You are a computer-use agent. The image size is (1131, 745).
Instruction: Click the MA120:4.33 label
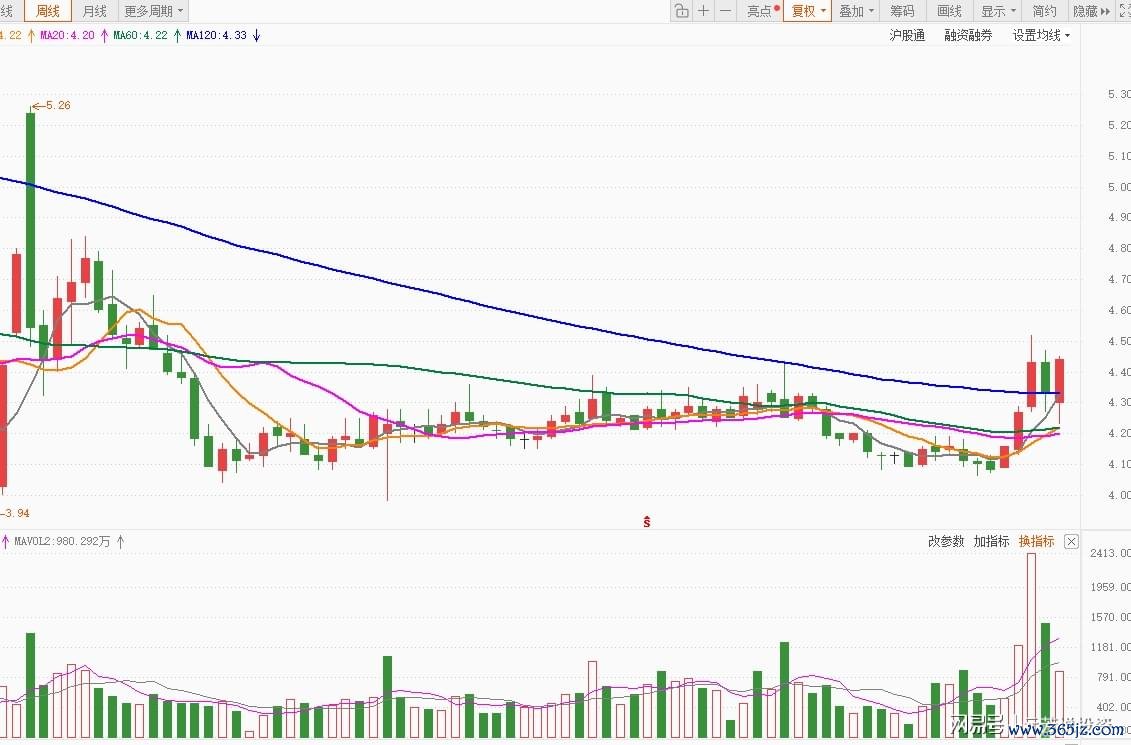216,35
